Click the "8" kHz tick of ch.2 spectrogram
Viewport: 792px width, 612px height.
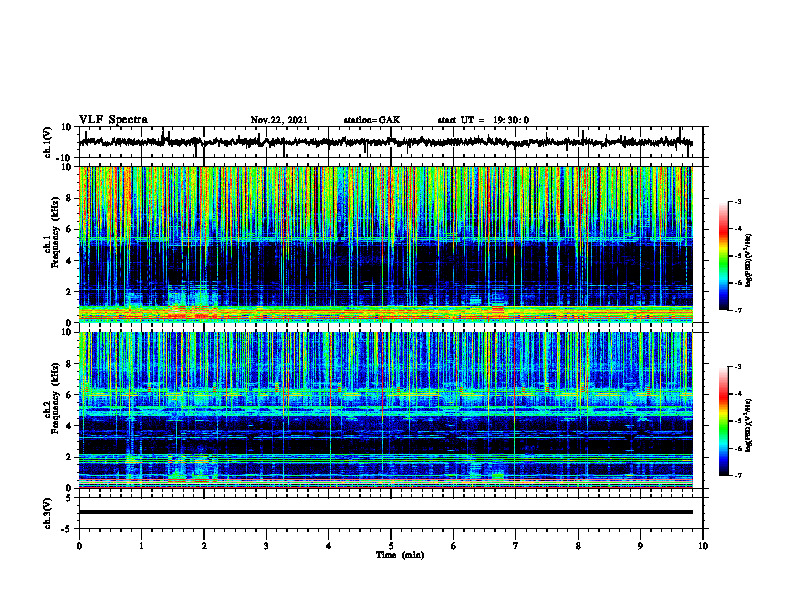69,364
